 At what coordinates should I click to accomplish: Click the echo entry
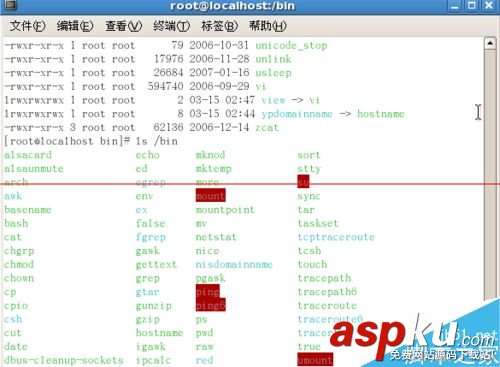coord(147,155)
